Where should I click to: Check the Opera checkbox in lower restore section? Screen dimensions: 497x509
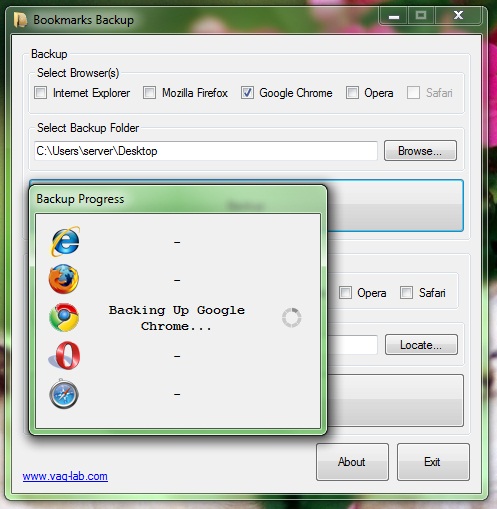pos(345,293)
